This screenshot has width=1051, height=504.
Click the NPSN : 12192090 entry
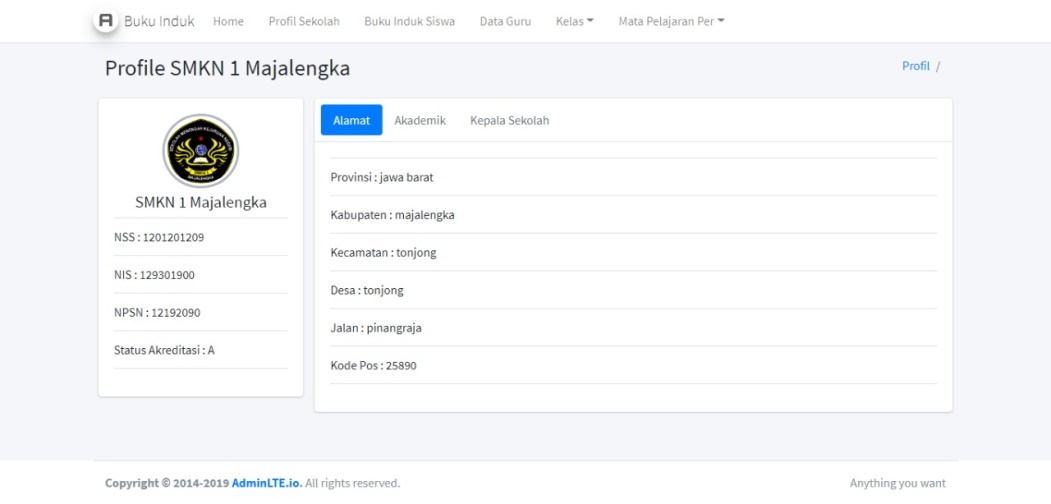click(x=200, y=312)
